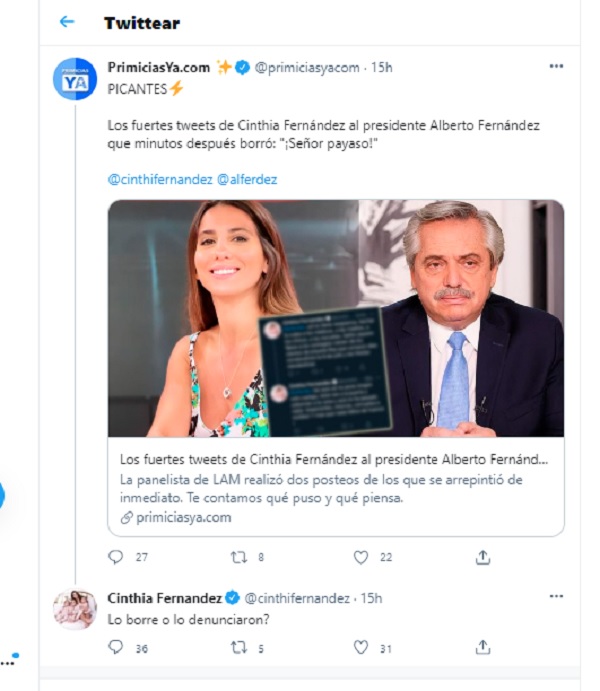Open more options on Cinthia's reply
Viewport: 600px width, 691px height.
coord(556,597)
